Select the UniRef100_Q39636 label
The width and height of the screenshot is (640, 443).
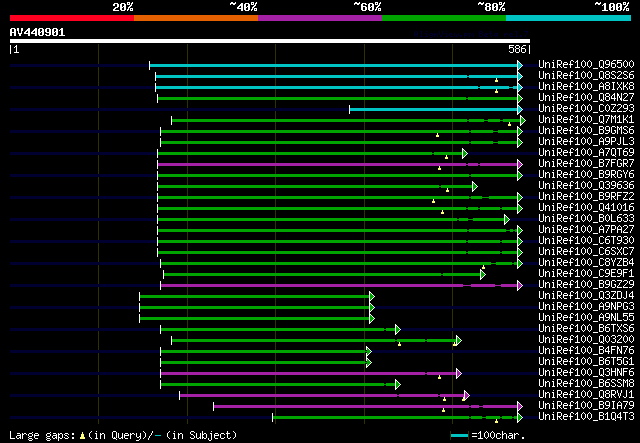click(586, 186)
